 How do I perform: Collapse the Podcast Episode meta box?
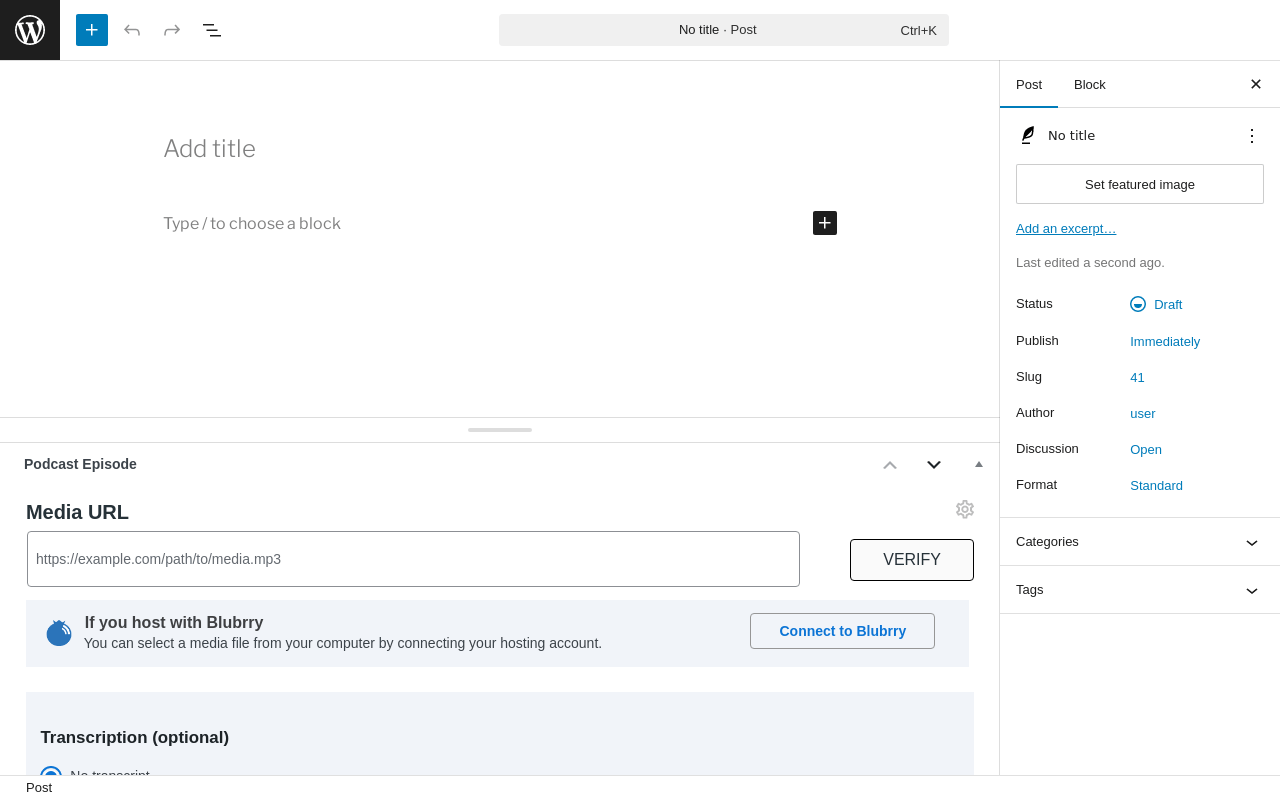979,464
